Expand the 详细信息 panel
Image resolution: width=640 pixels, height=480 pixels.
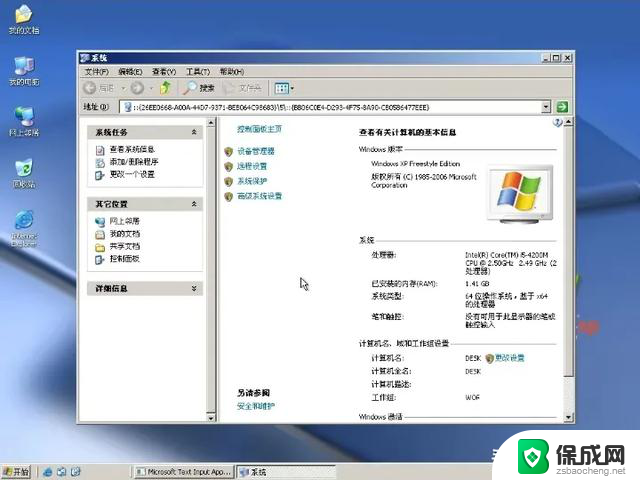pos(194,289)
